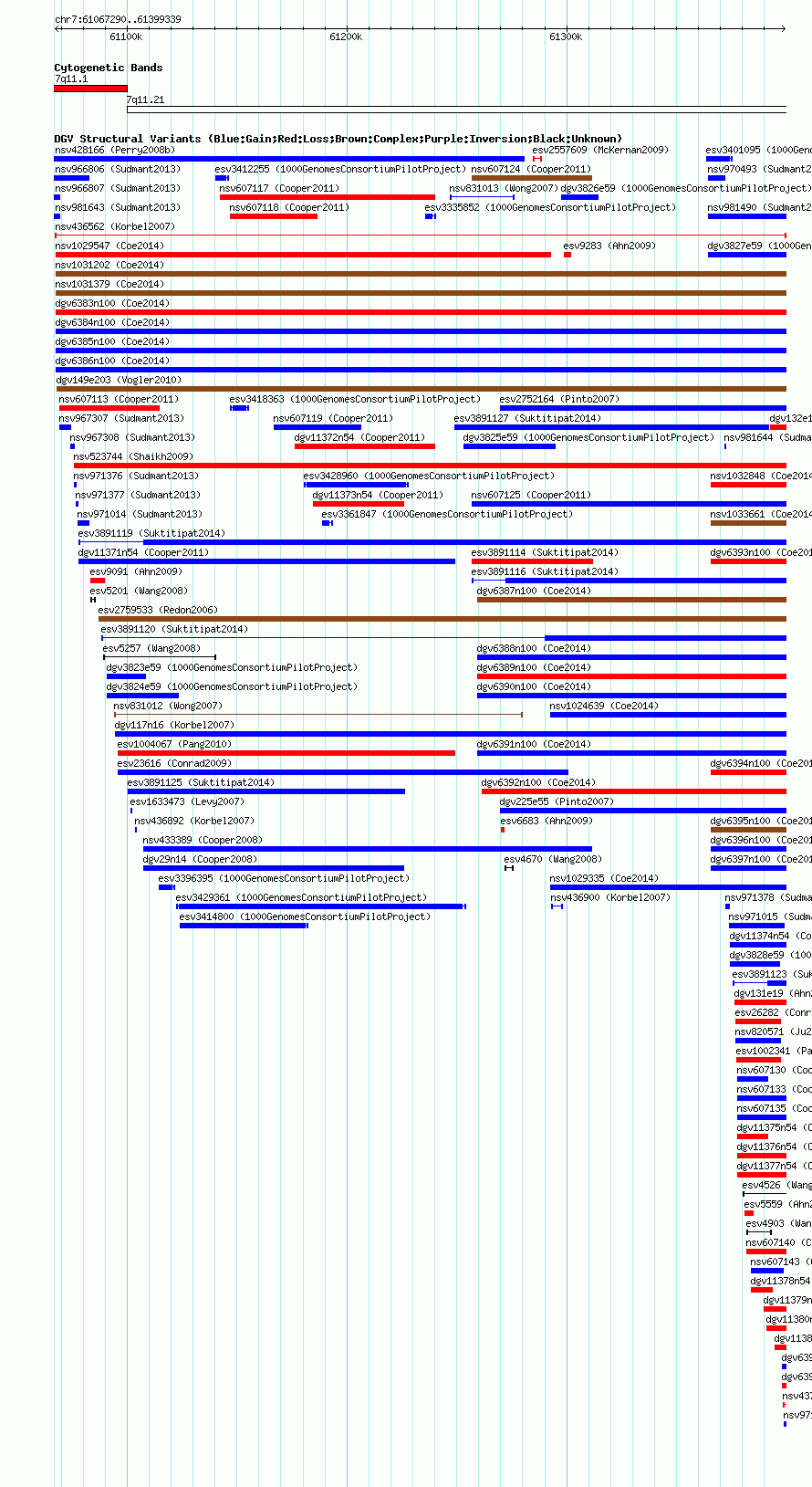The image size is (812, 1487).
Task: Open esv4670 (Wang2008) variant
Action: coord(553,859)
